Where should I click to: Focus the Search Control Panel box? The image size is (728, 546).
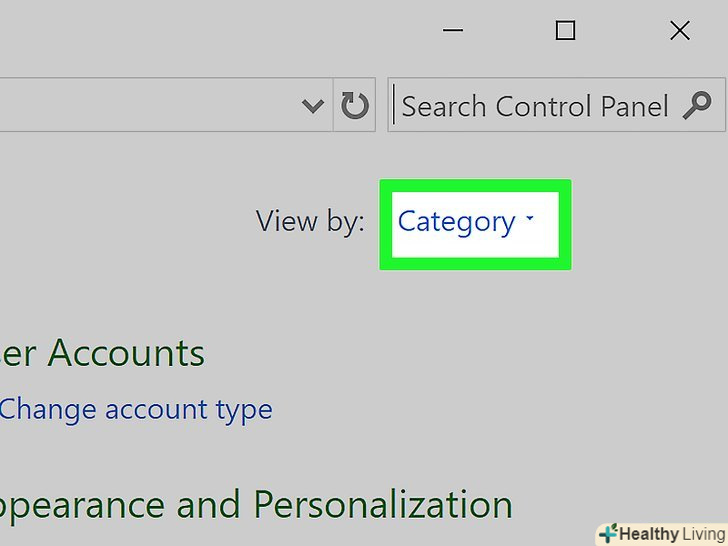click(535, 106)
